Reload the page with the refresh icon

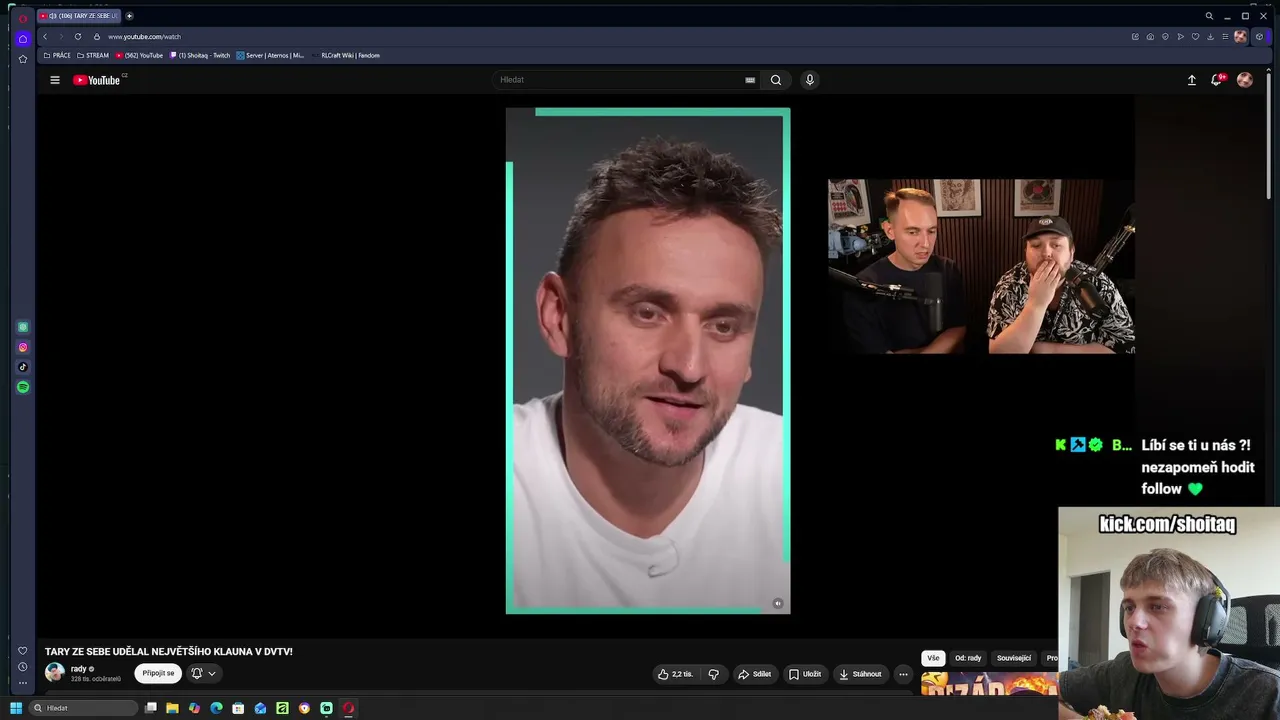click(x=78, y=37)
